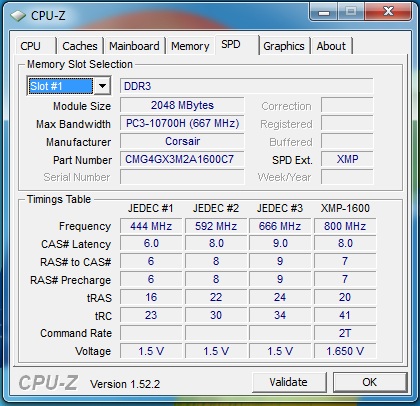The width and height of the screenshot is (420, 406).
Task: Click the 592 MHz frequency cell
Action: [x=216, y=226]
